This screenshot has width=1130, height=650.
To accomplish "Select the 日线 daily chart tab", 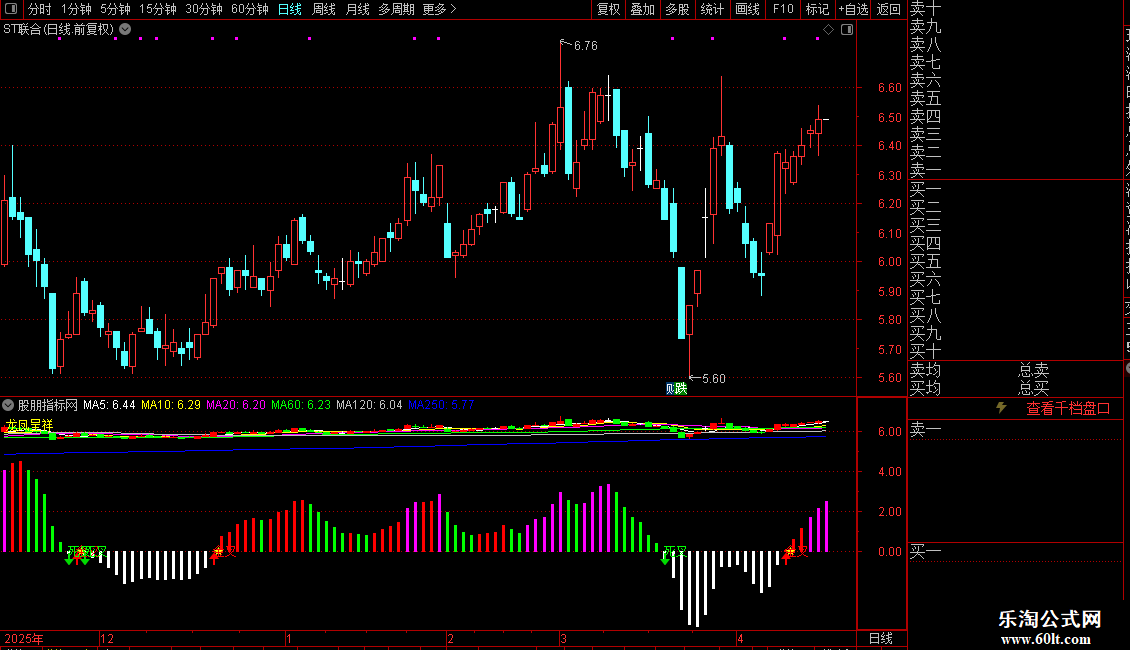I will pos(290,9).
